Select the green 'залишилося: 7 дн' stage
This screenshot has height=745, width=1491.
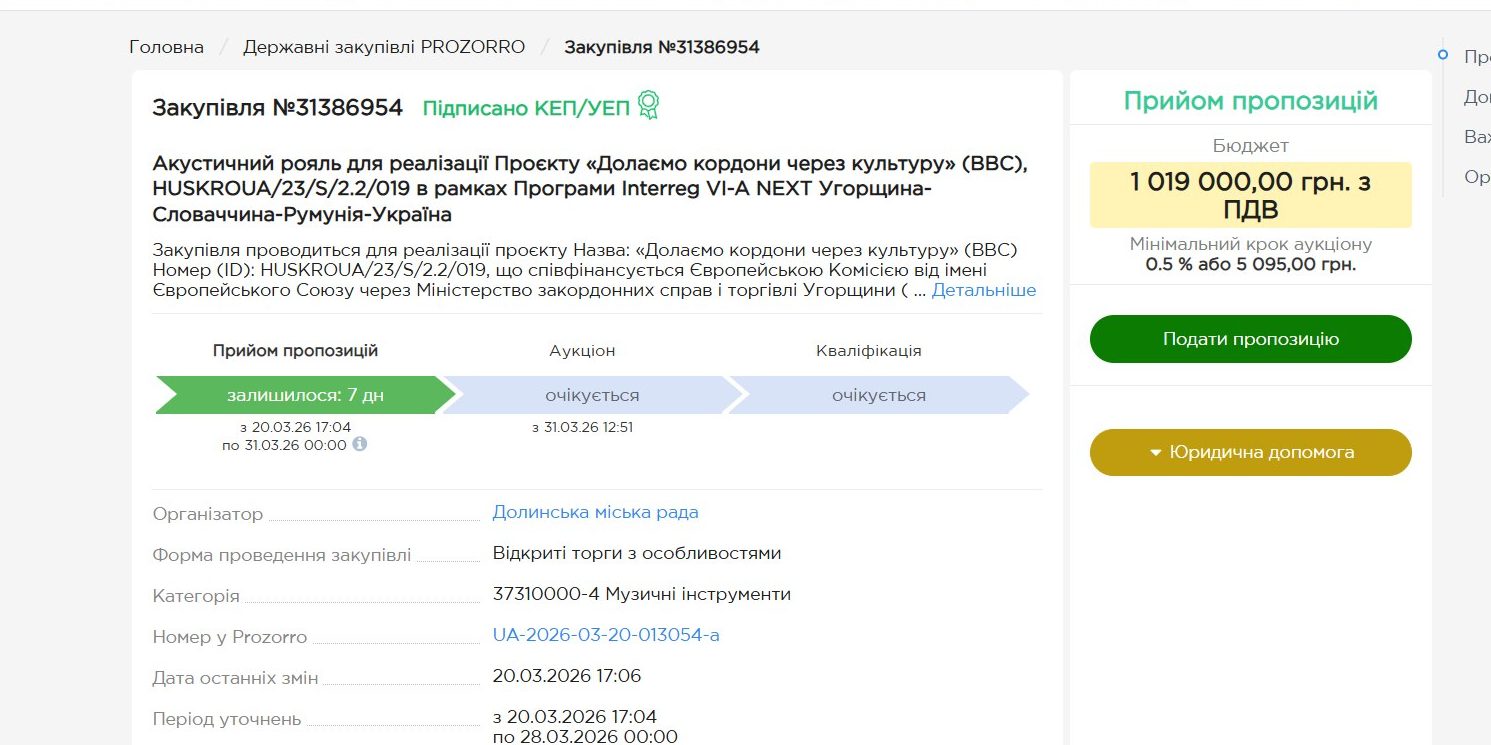click(x=305, y=395)
